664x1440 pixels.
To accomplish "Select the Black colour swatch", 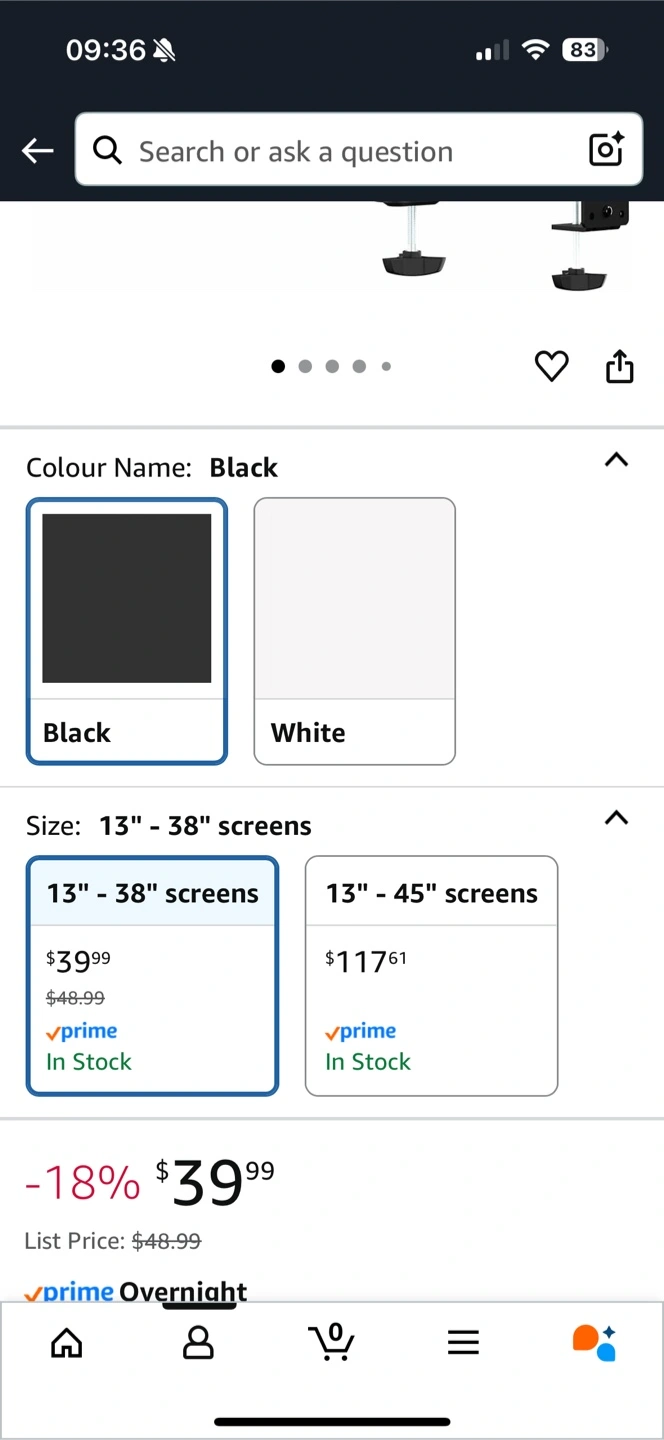I will [x=127, y=630].
